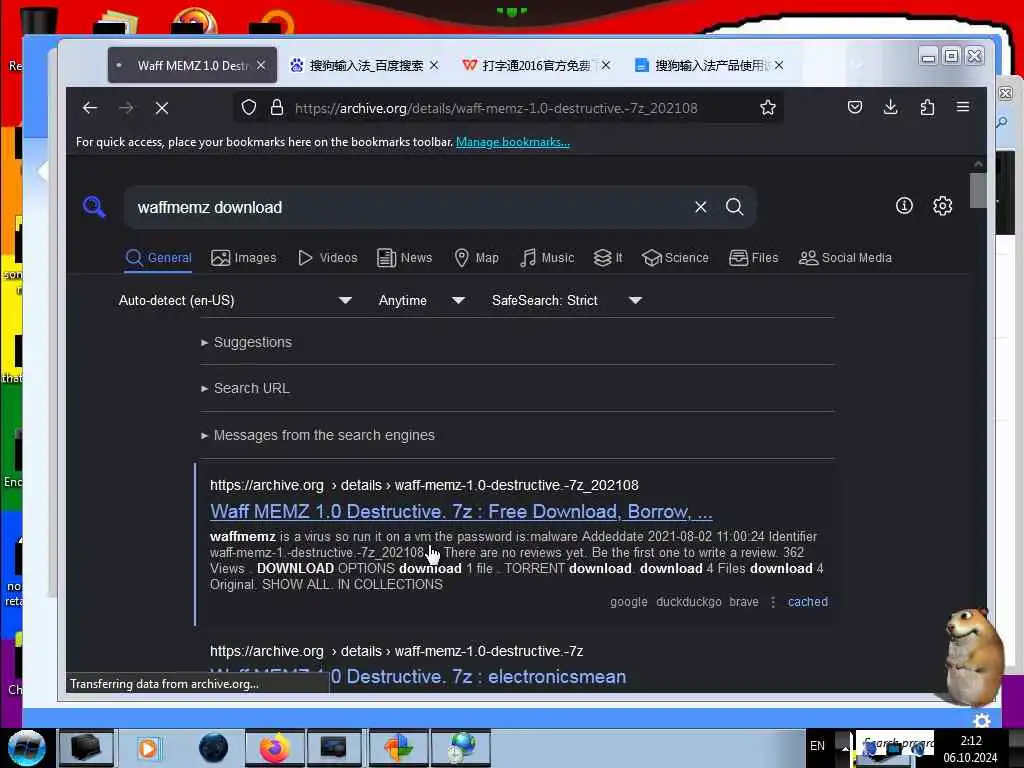This screenshot has width=1024, height=768.
Task: Open the SafeSearch: Strict dropdown
Action: (567, 300)
